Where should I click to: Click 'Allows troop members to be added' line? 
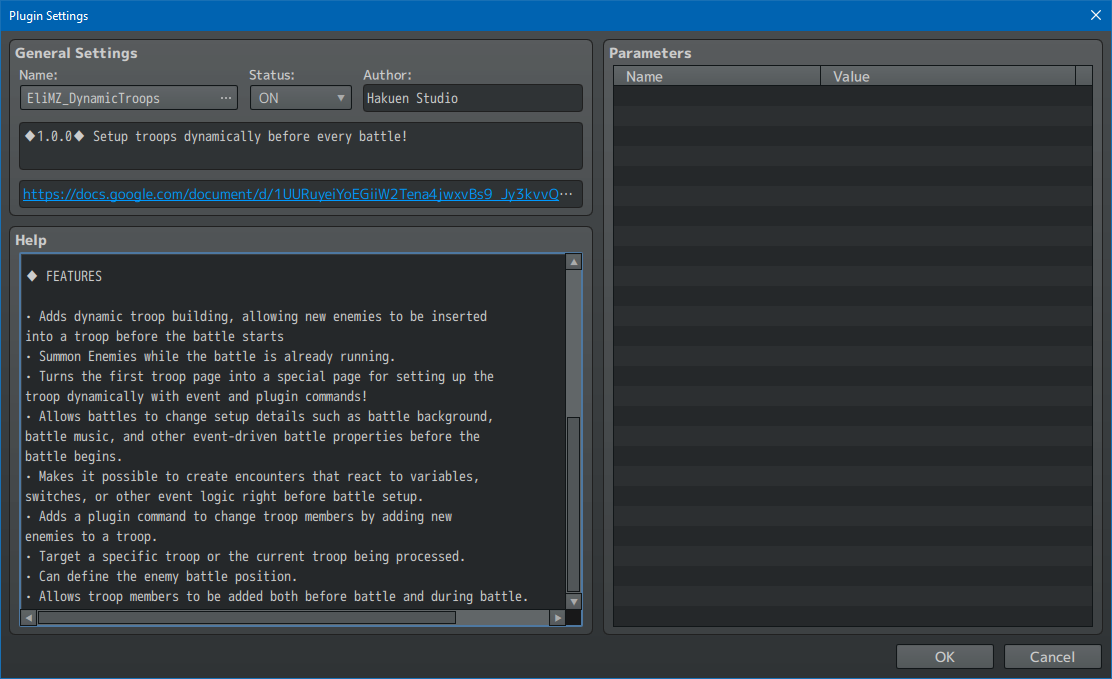point(277,596)
